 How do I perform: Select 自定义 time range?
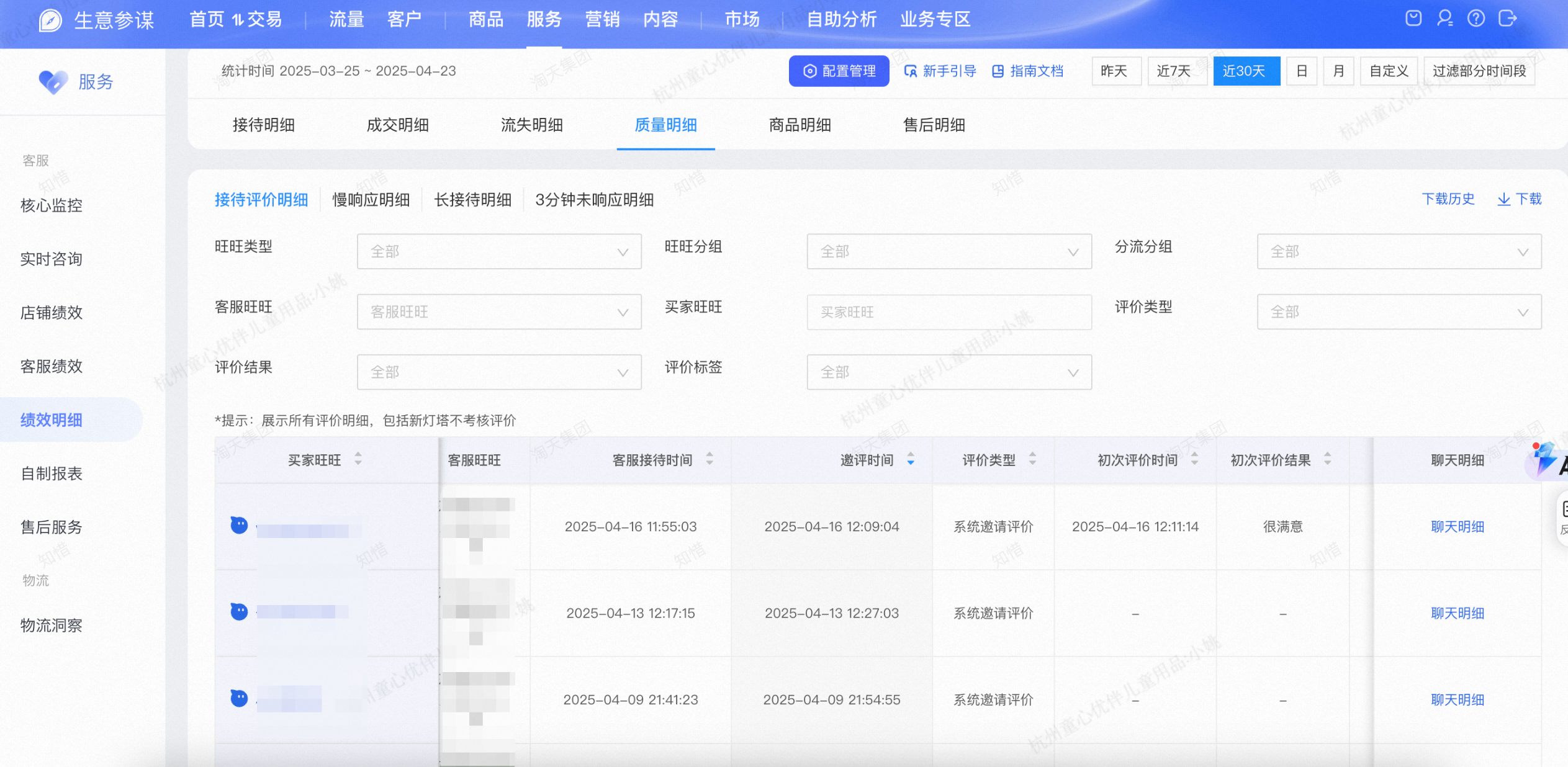pos(1389,71)
